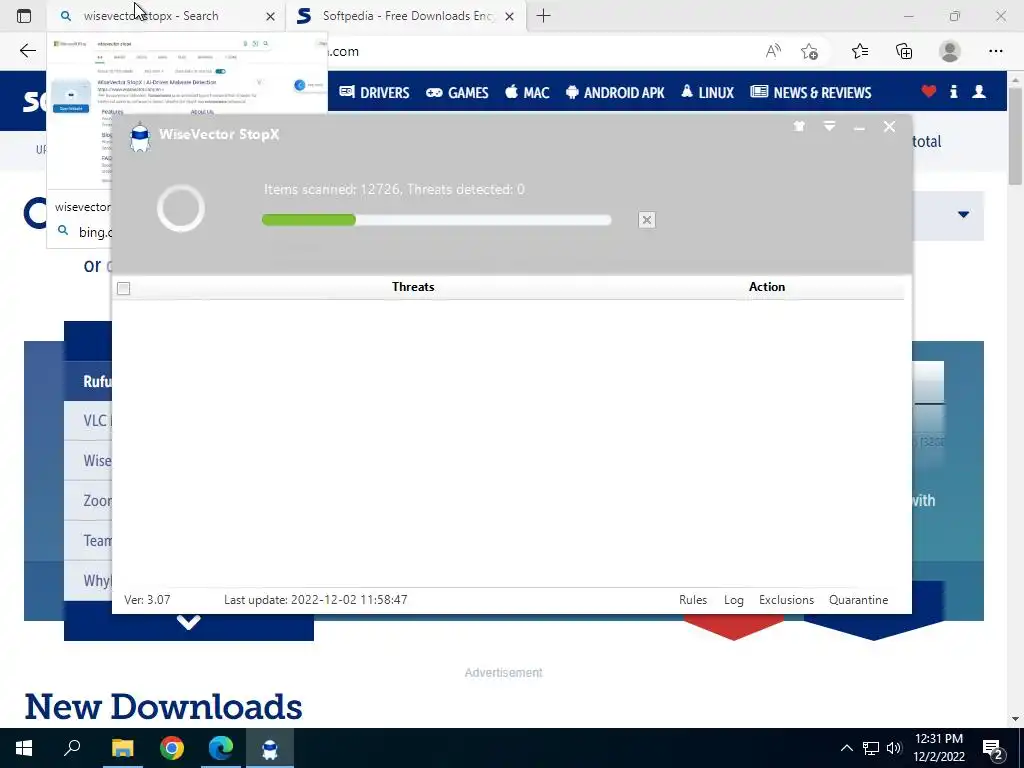The width and height of the screenshot is (1024, 768).
Task: Click WiseVector StopX taskbar icon
Action: (x=270, y=748)
